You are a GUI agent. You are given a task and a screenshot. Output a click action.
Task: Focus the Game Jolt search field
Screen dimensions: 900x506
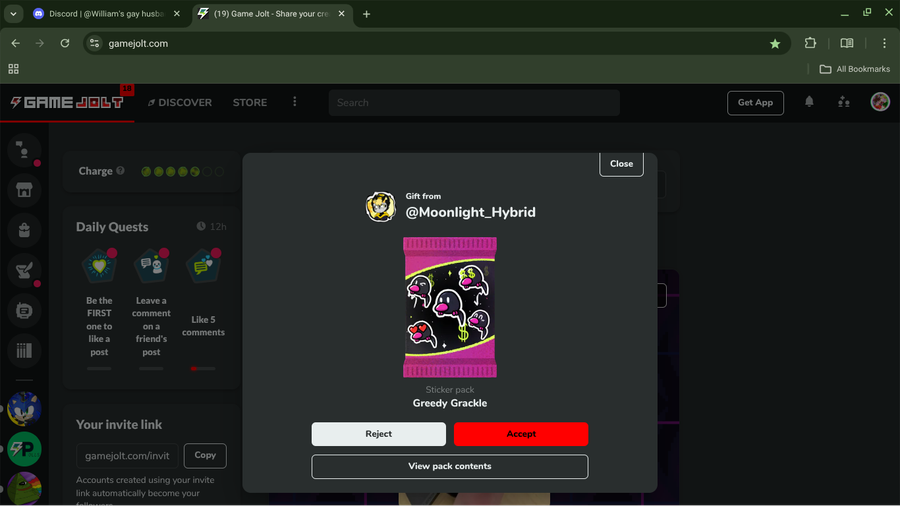[x=474, y=103]
